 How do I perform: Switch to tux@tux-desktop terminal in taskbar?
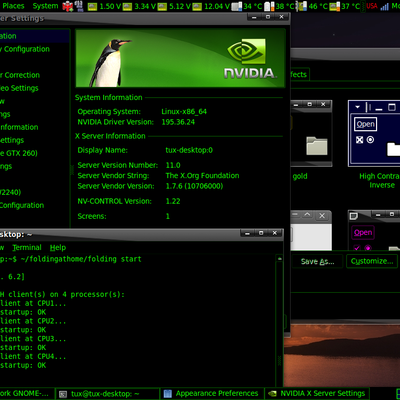click(x=107, y=394)
